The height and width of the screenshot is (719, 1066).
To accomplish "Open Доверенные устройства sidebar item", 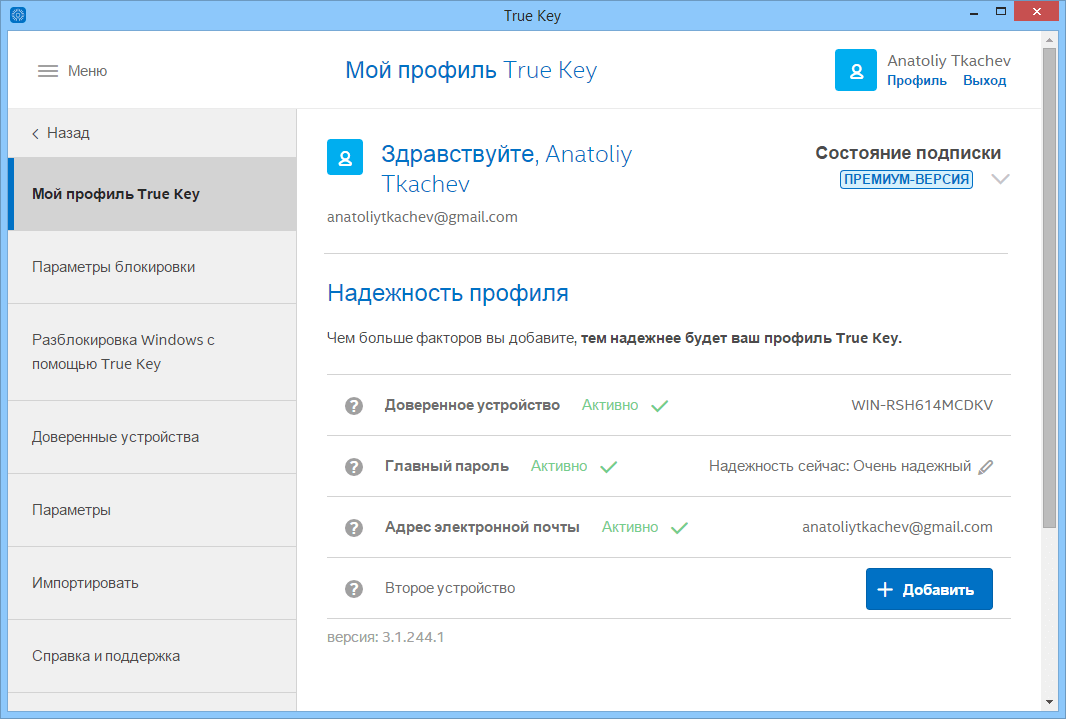I will click(115, 437).
